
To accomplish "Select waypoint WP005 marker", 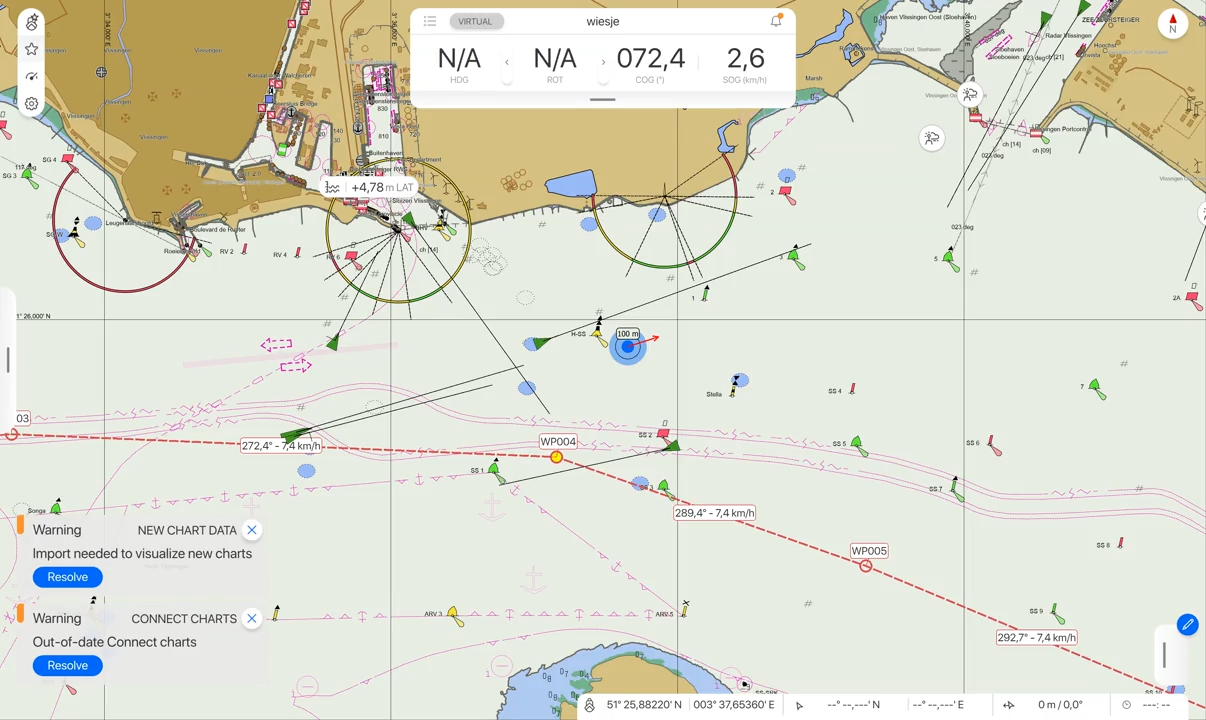I will [x=866, y=566].
